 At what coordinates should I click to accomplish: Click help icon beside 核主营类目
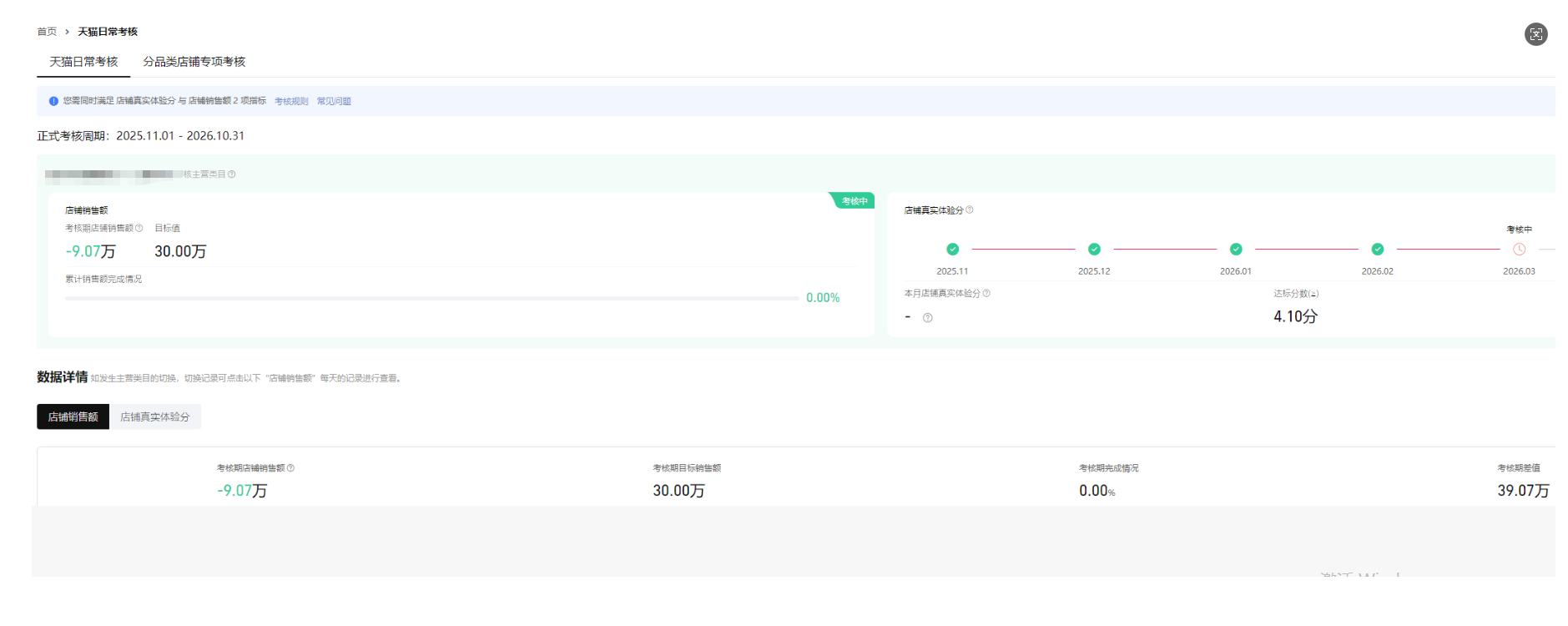[232, 174]
